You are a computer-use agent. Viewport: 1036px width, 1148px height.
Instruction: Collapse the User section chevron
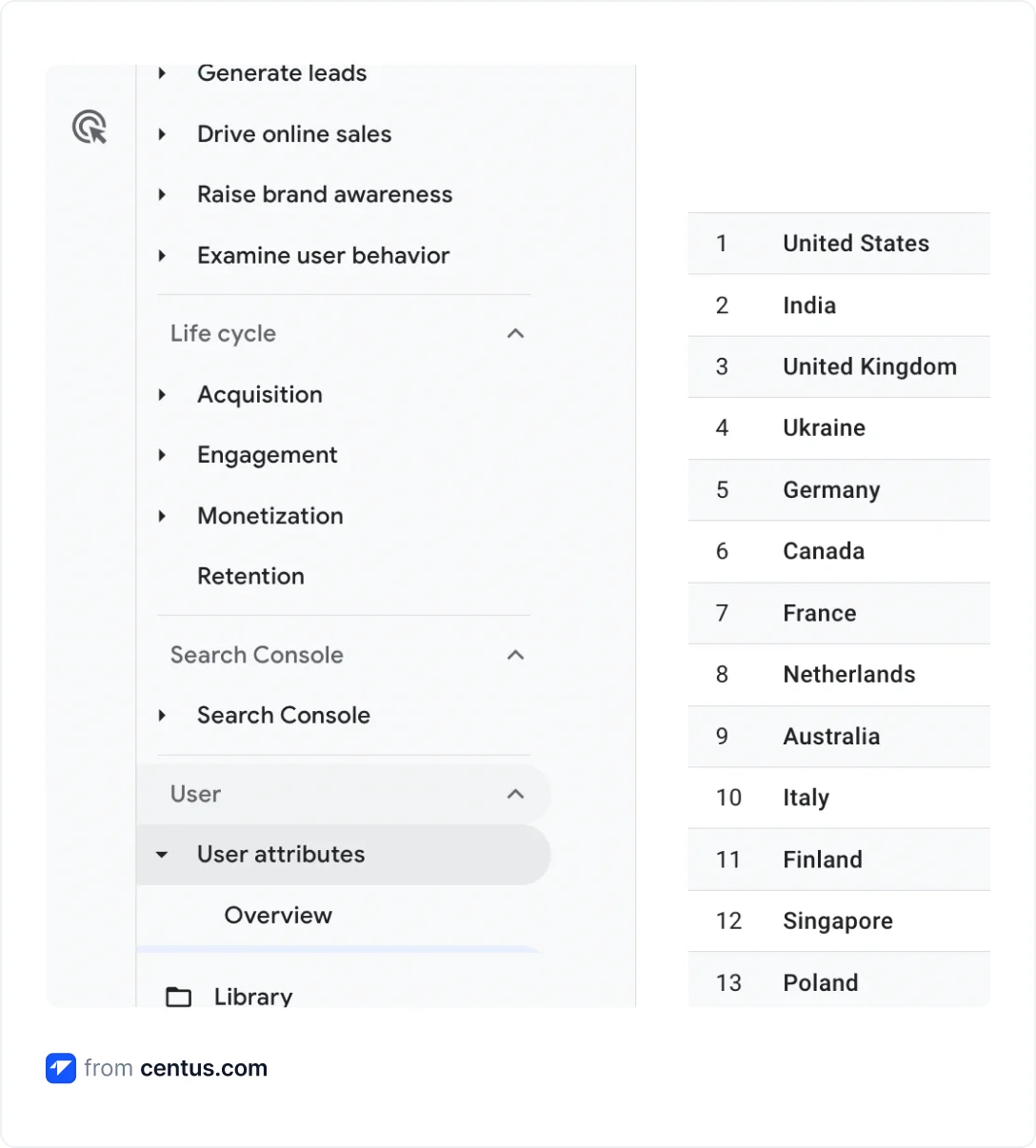point(515,794)
